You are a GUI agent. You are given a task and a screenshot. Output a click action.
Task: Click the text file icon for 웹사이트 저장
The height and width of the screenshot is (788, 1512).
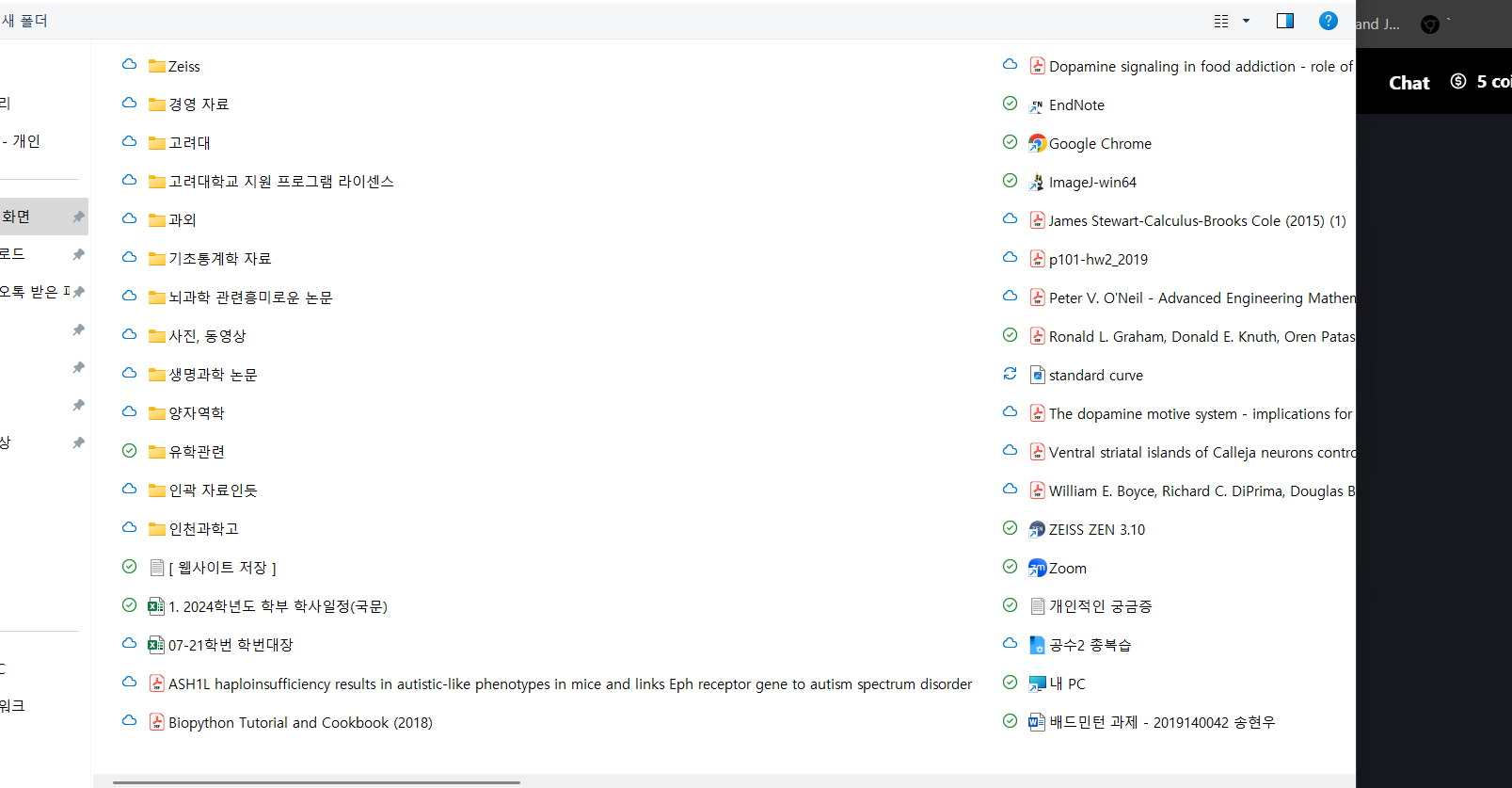(157, 568)
